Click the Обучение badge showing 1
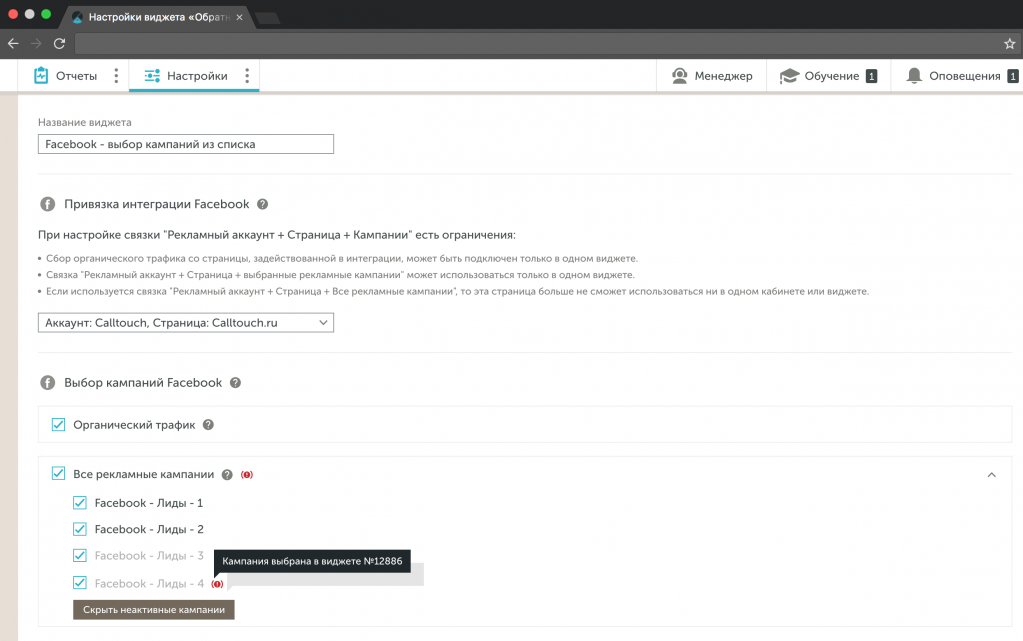 [871, 76]
